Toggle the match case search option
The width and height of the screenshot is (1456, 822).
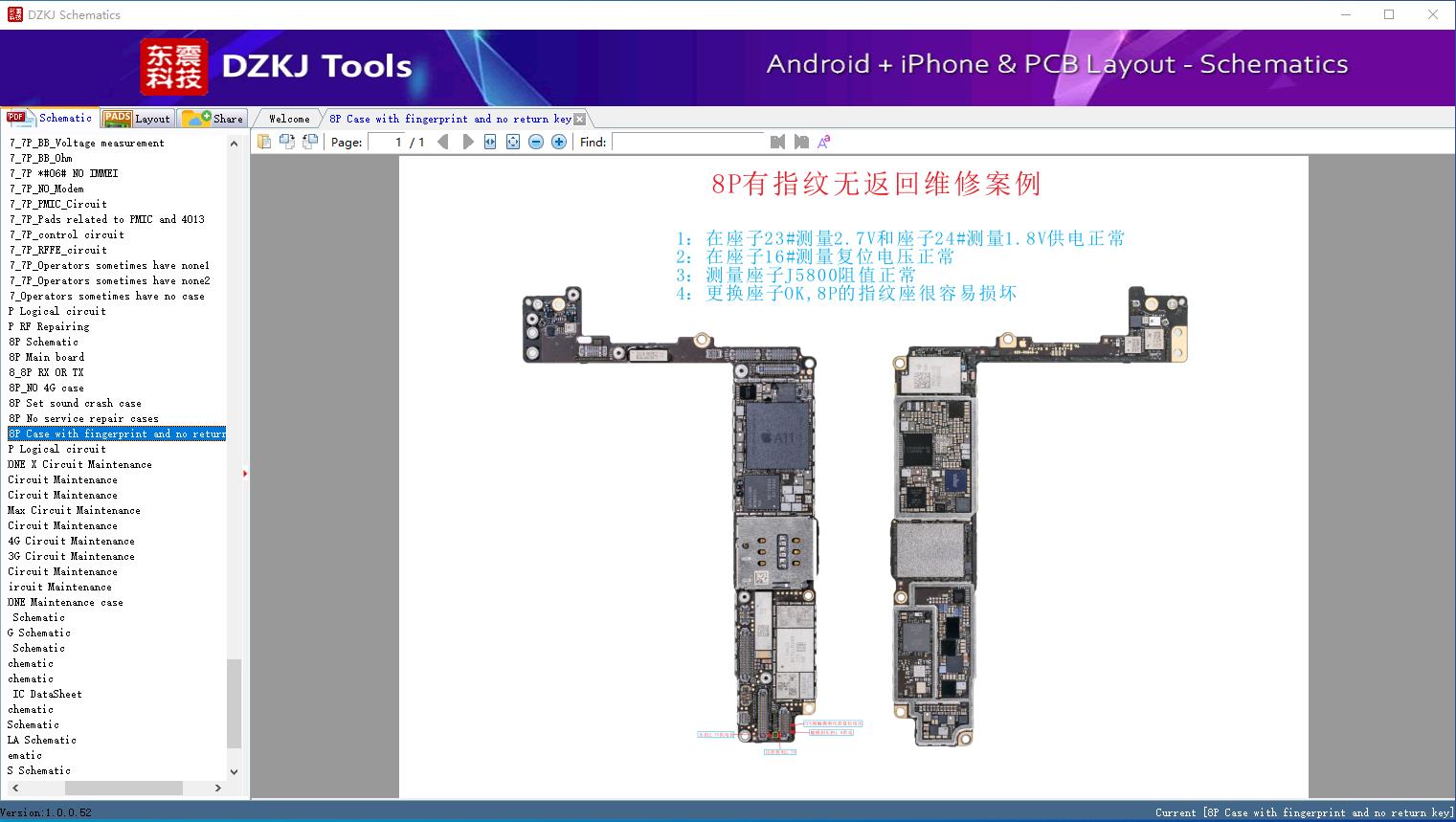click(x=824, y=142)
